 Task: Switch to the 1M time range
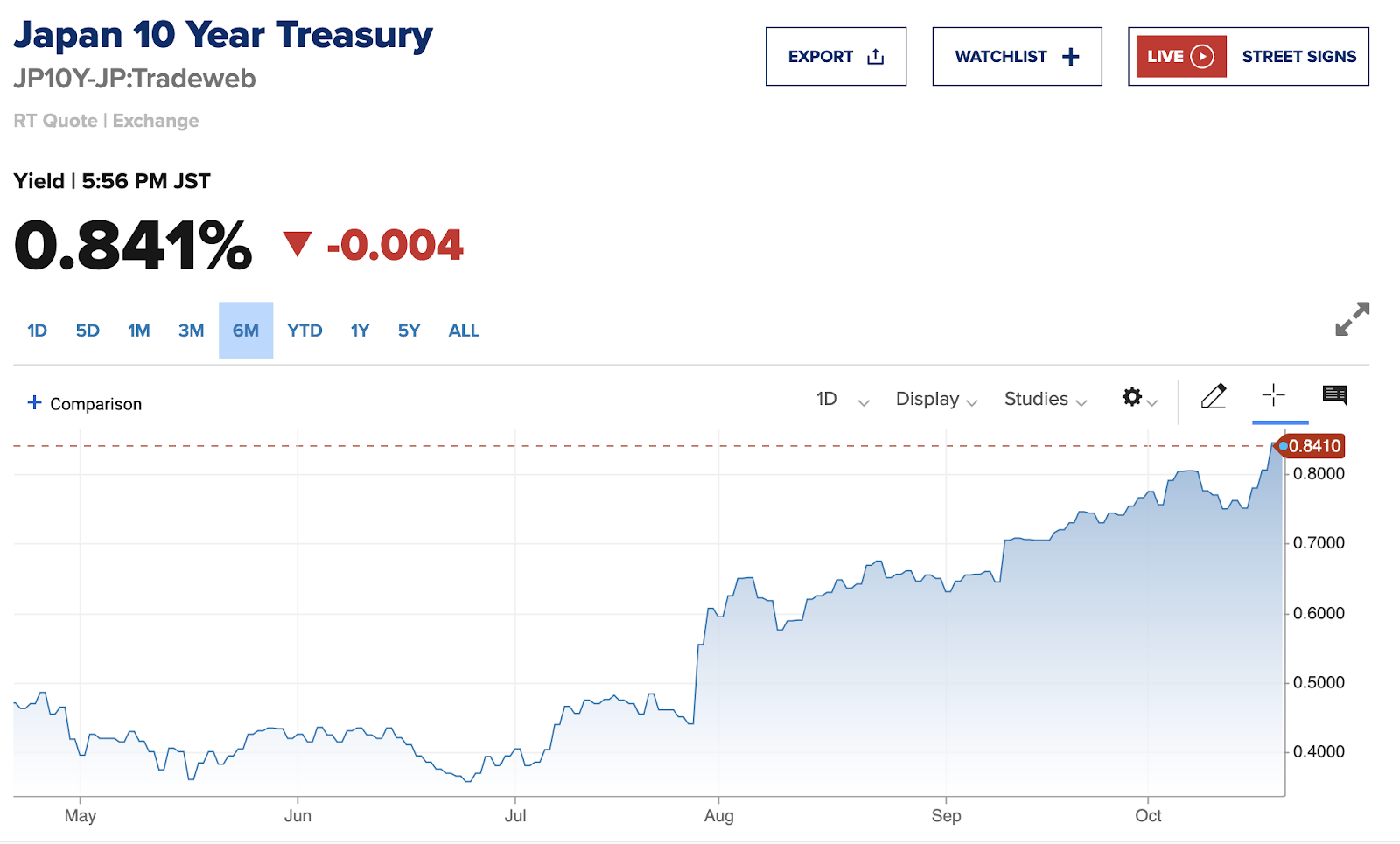(139, 331)
